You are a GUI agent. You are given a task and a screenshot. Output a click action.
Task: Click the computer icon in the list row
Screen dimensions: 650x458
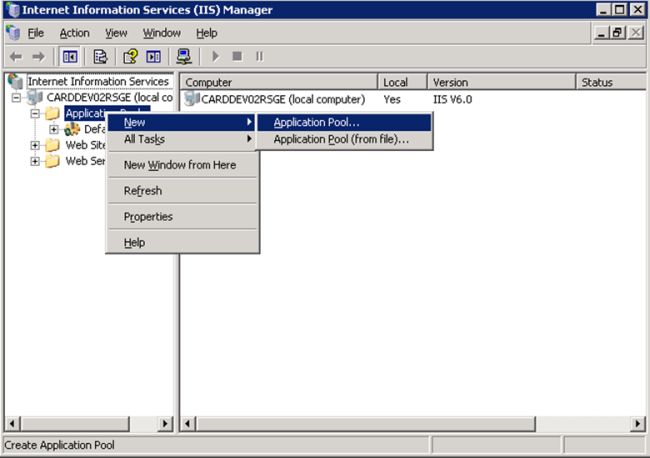pos(192,99)
